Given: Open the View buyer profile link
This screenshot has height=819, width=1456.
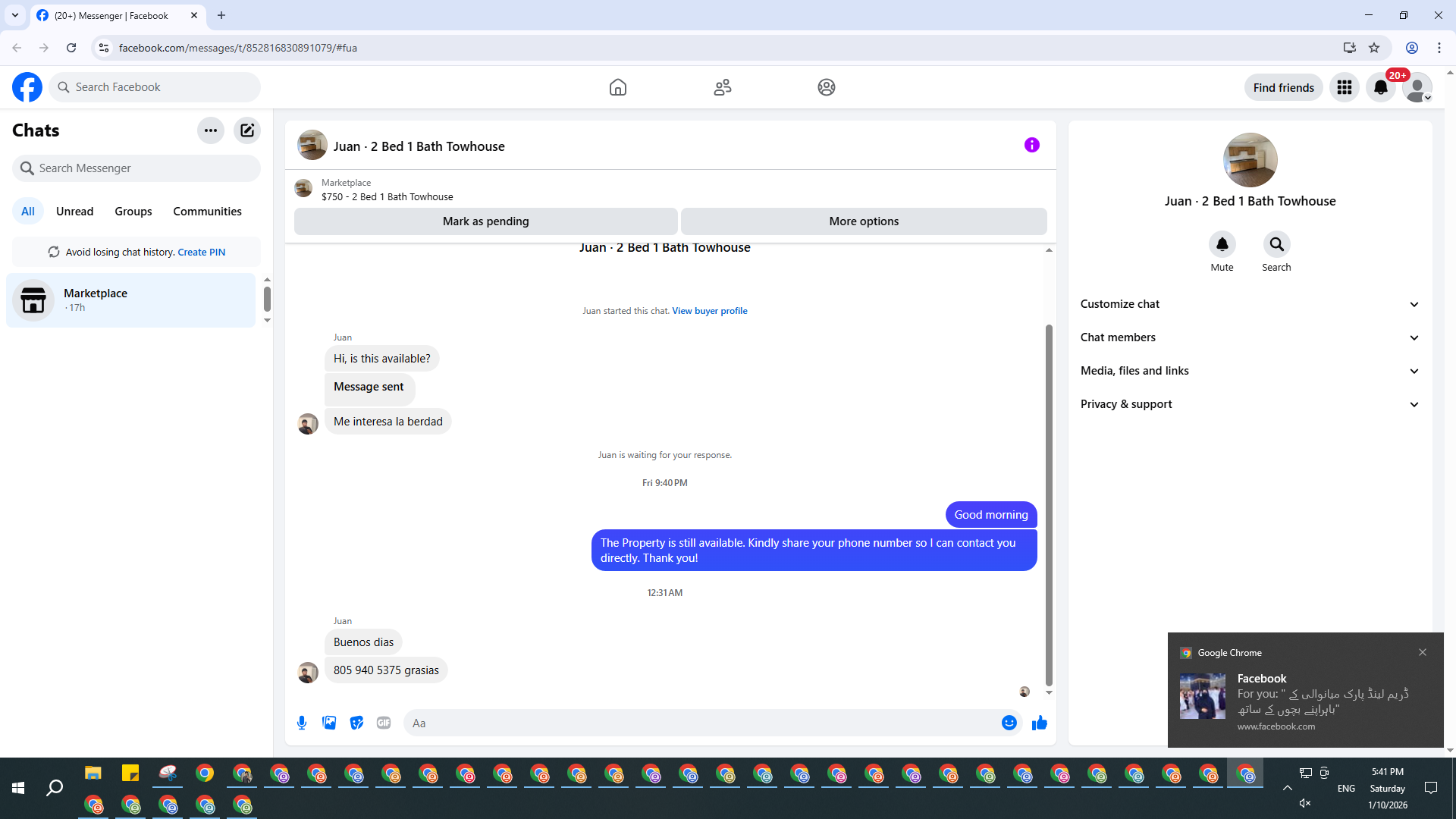Looking at the screenshot, I should (x=709, y=311).
